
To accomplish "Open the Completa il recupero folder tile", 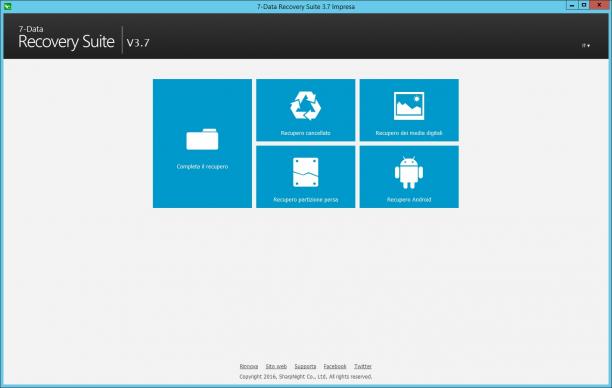I will click(x=202, y=143).
